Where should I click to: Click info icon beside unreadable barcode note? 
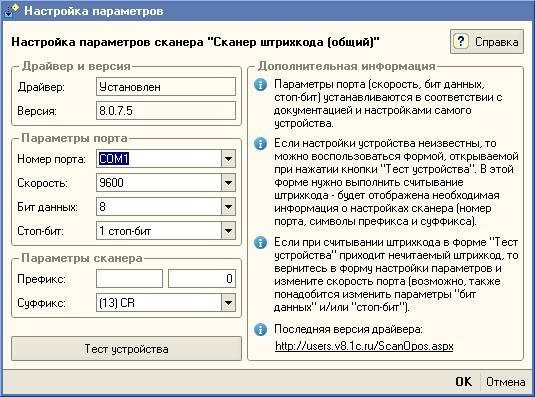tap(260, 242)
